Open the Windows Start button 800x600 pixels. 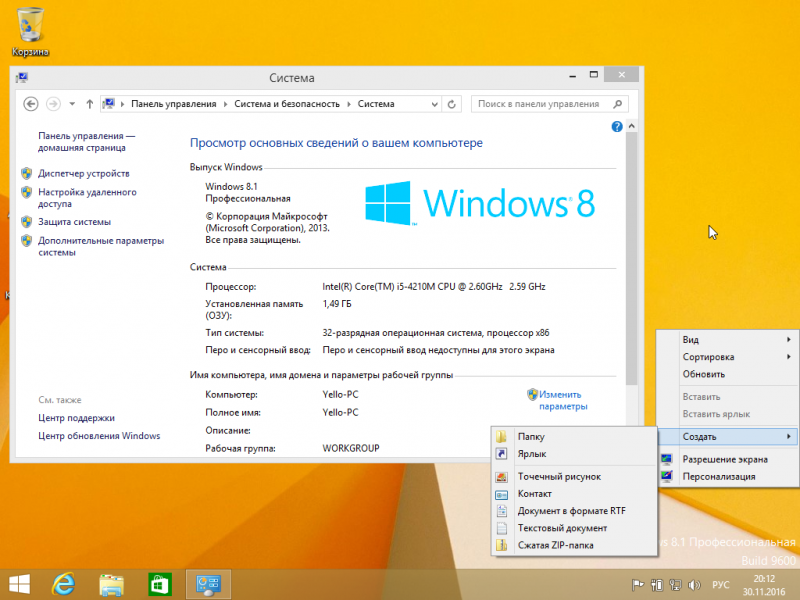tap(19, 585)
